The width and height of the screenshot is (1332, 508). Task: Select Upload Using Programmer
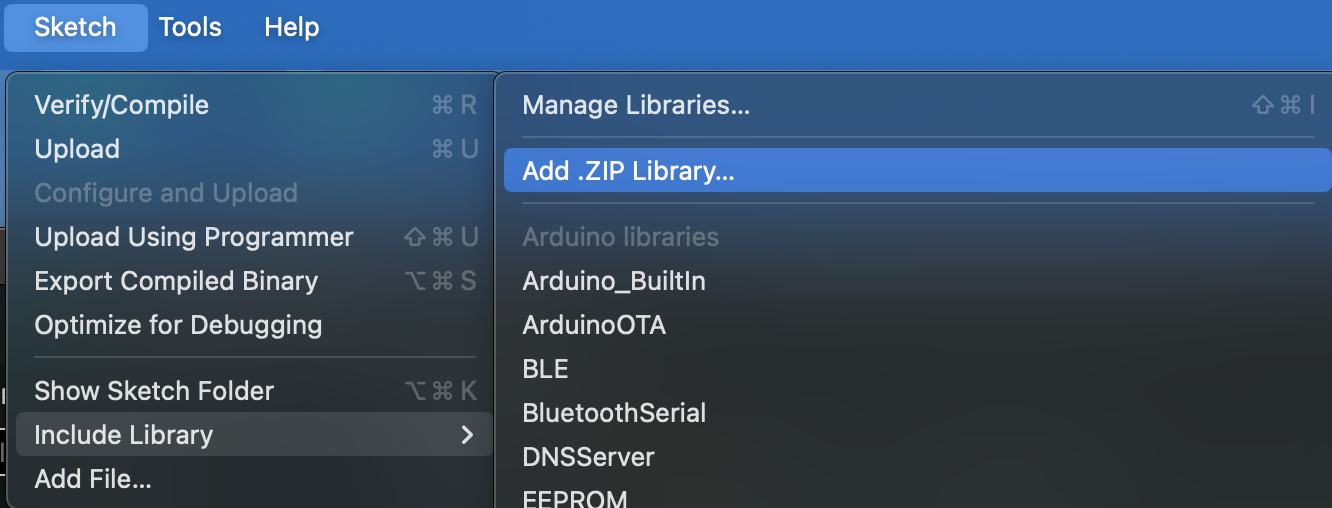click(x=194, y=237)
